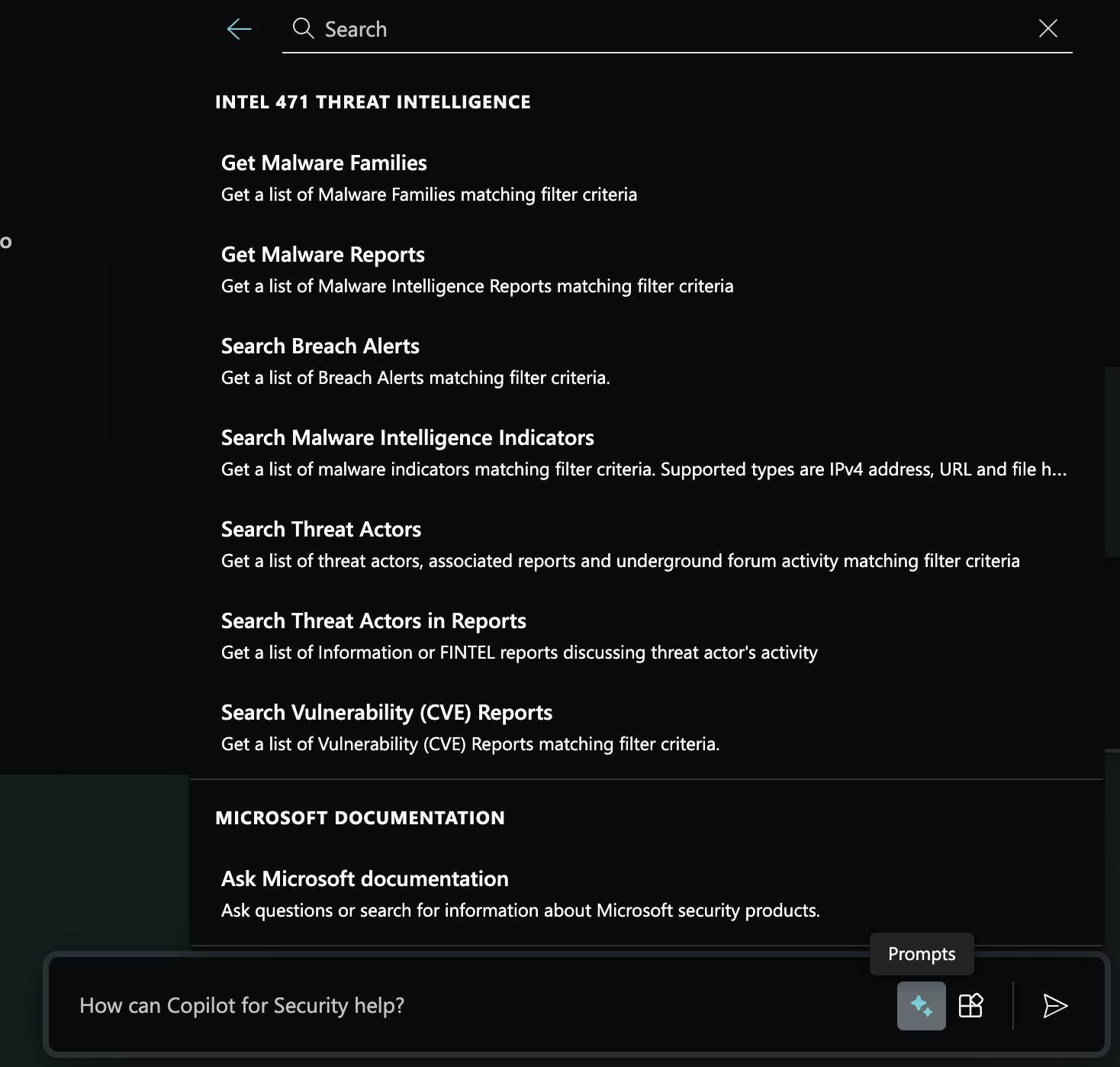This screenshot has width=1120, height=1067.
Task: Close the capability search with the X icon
Action: click(x=1048, y=29)
